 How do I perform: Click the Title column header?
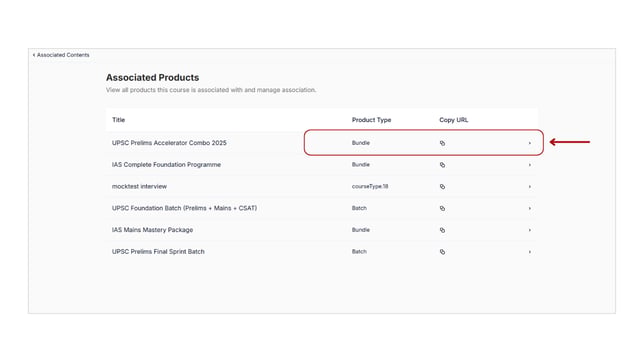[x=118, y=120]
